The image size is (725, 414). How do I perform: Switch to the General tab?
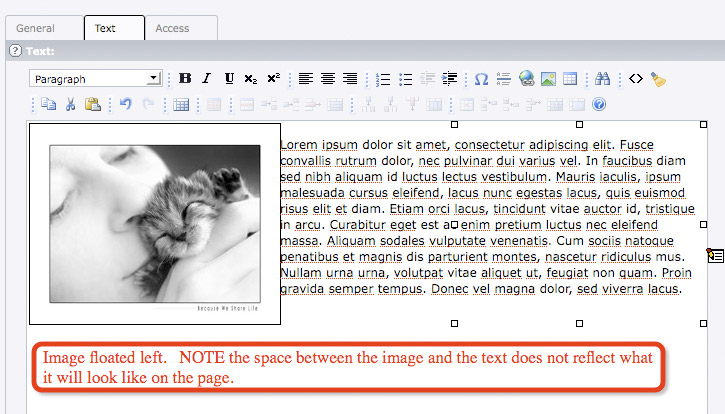pos(35,28)
